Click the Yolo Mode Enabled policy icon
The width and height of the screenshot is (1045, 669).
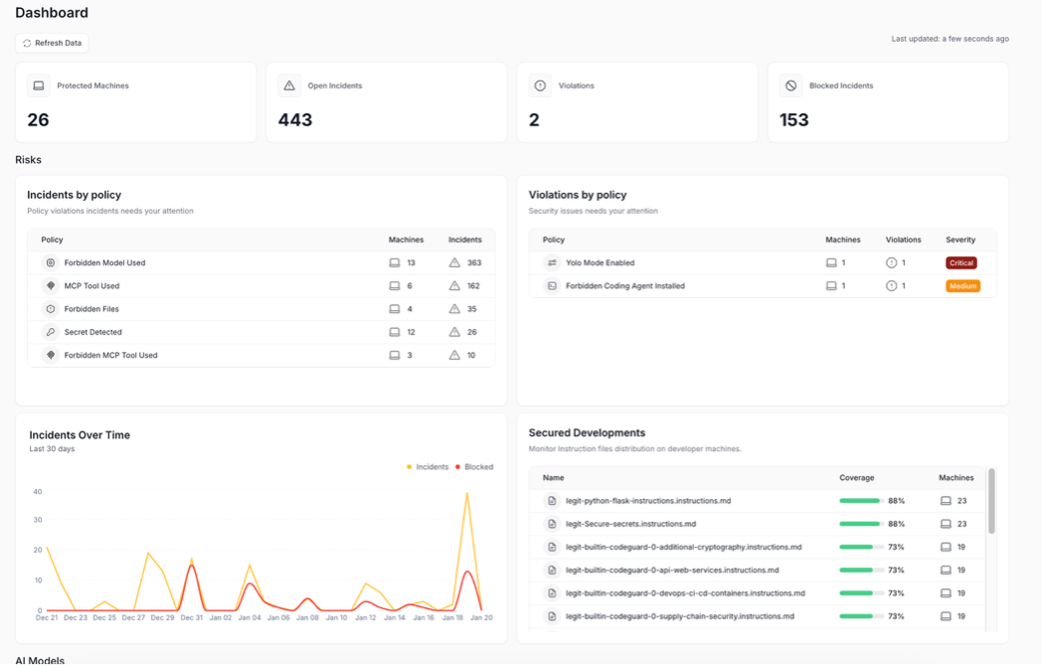click(x=551, y=263)
